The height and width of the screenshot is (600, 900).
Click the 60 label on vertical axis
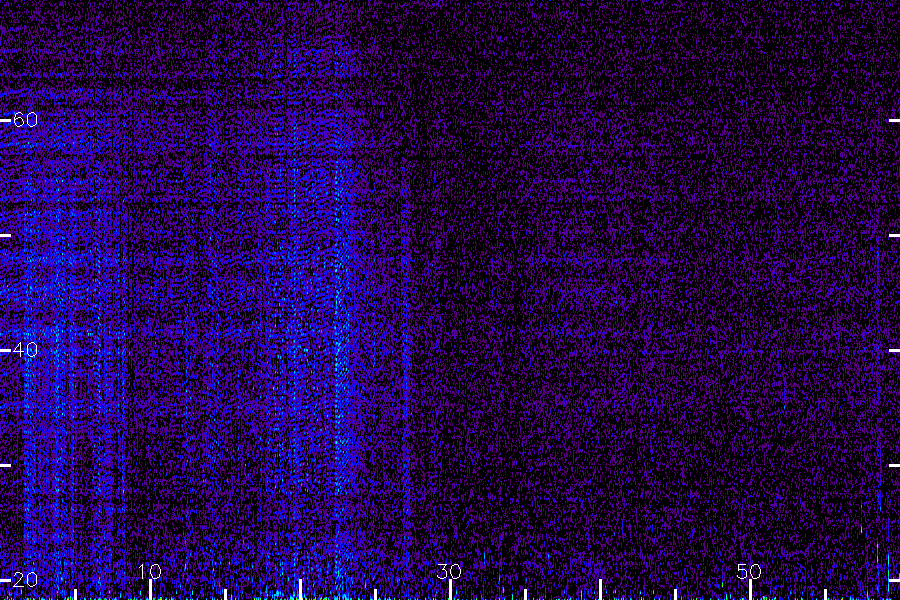[x=25, y=119]
